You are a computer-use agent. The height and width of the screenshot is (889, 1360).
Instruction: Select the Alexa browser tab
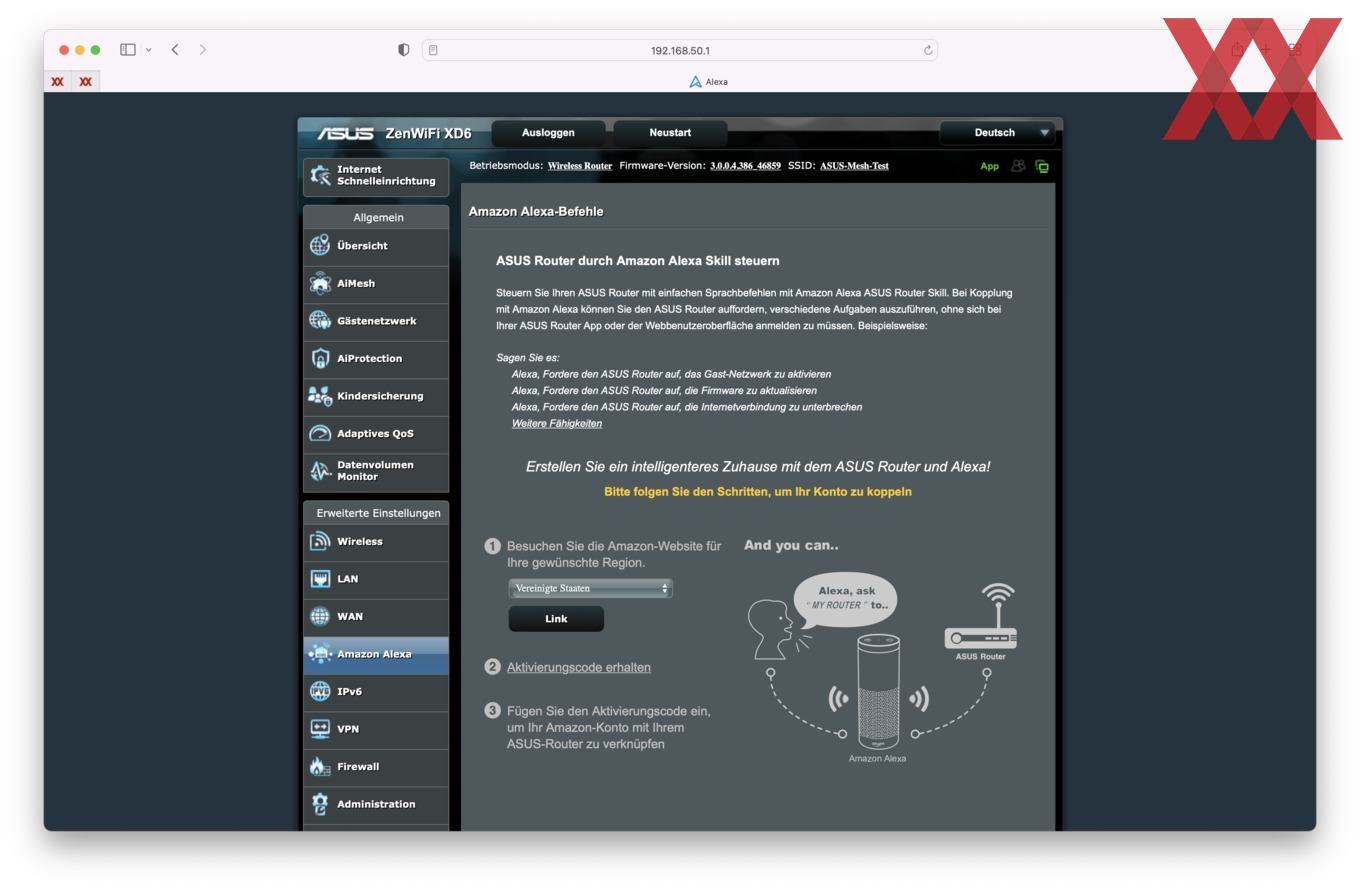(708, 82)
